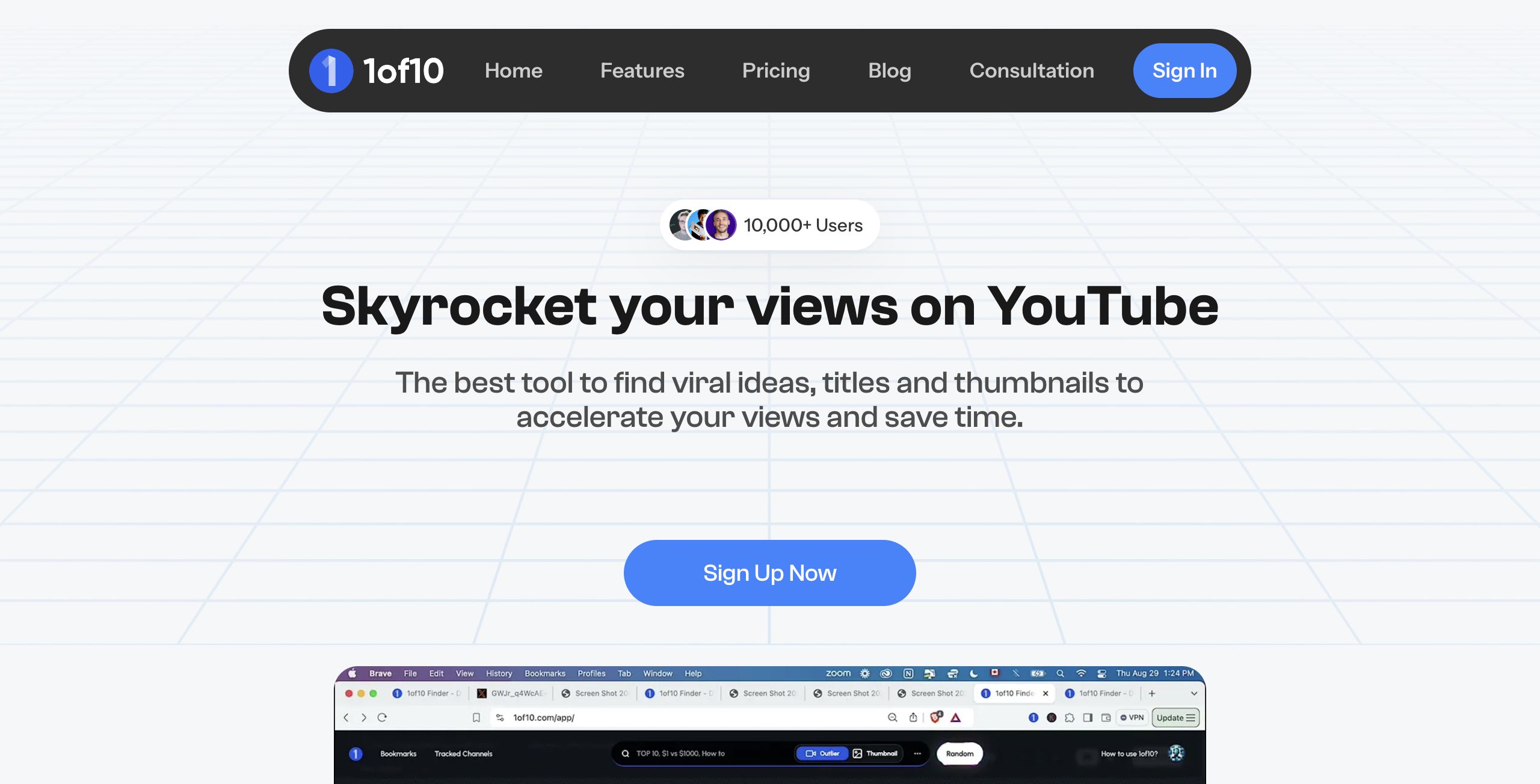Open the Edit menu in preview
The image size is (1540, 784).
436,673
